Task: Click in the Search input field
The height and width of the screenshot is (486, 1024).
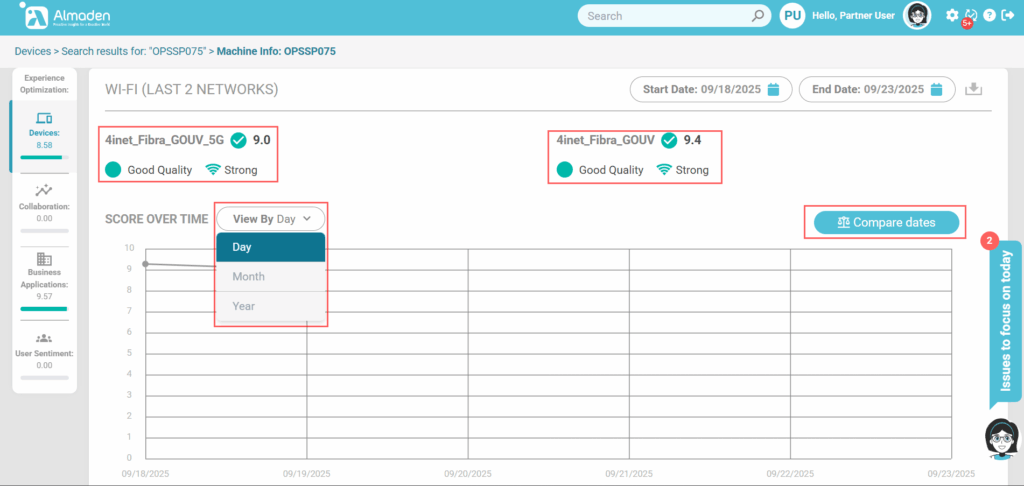Action: [x=664, y=16]
